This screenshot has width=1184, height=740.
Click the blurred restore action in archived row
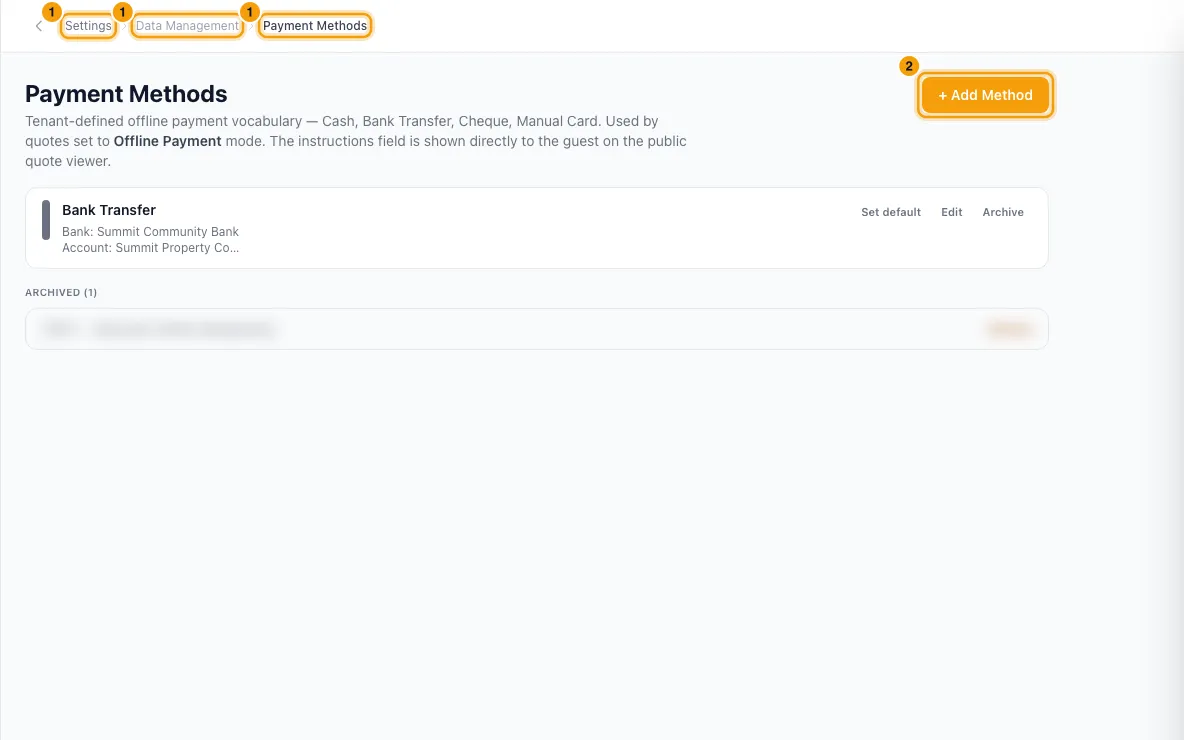coord(1010,328)
